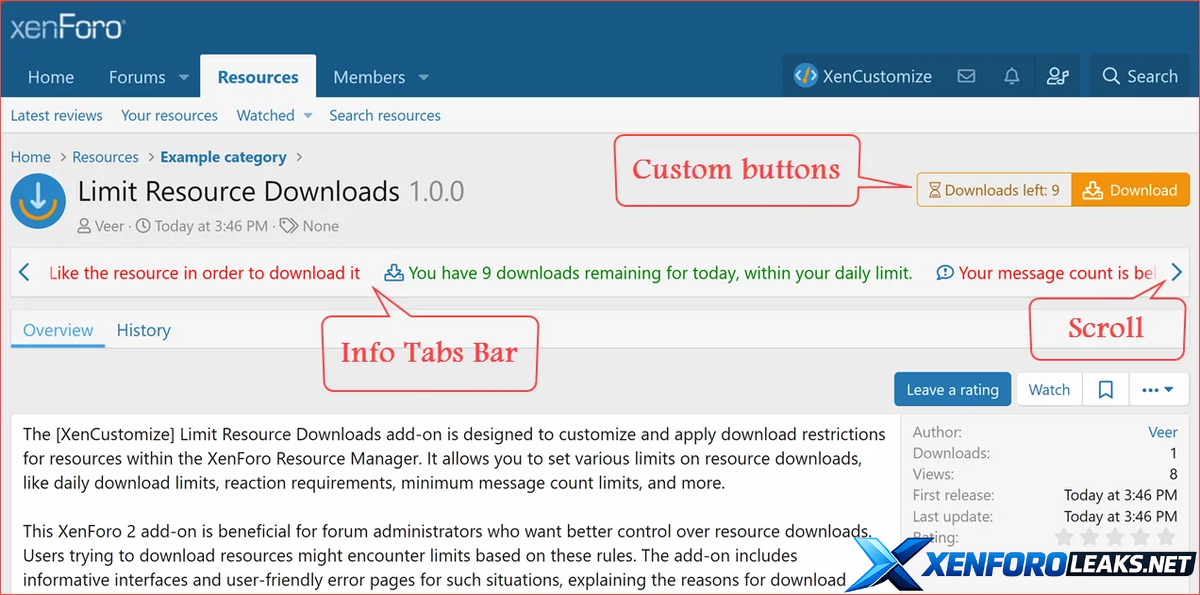The width and height of the screenshot is (1200, 595).
Task: Click the resource download arrow icon
Action: pyautogui.click(x=38, y=201)
